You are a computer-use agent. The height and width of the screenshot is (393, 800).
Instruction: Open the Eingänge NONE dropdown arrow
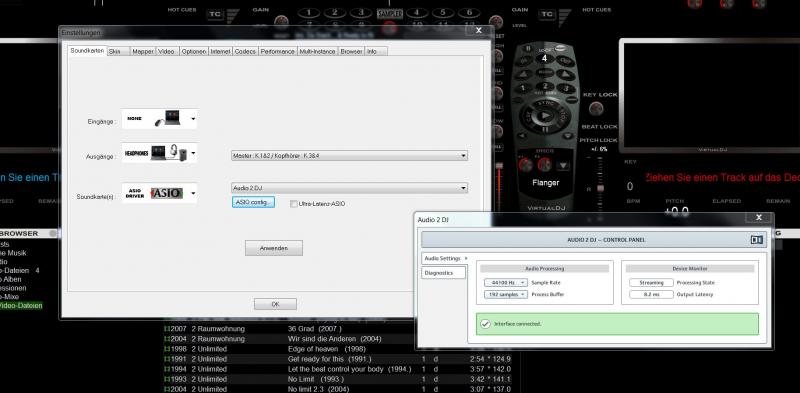click(x=193, y=119)
